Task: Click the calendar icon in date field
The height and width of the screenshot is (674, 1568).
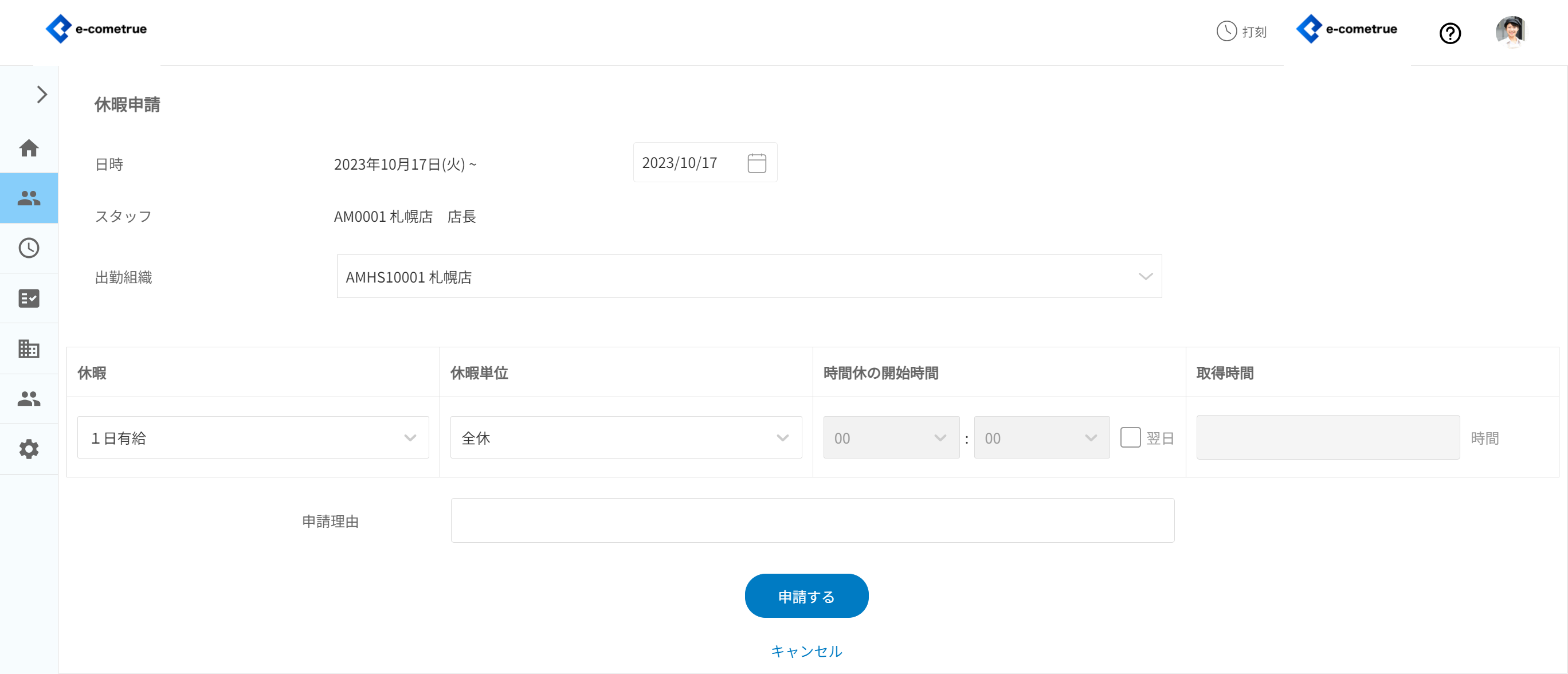Action: [x=756, y=163]
